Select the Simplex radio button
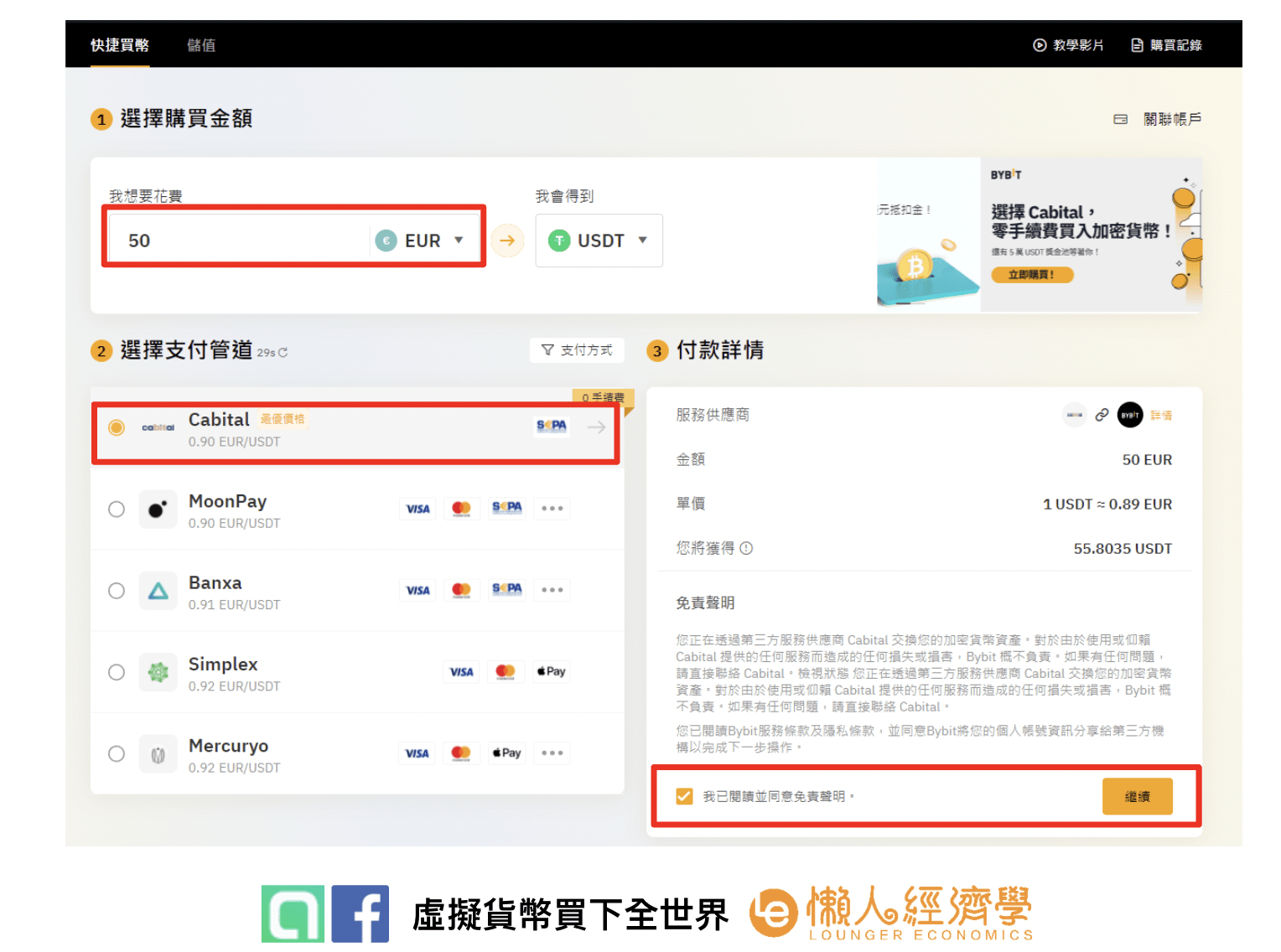1281x952 pixels. coord(117,672)
